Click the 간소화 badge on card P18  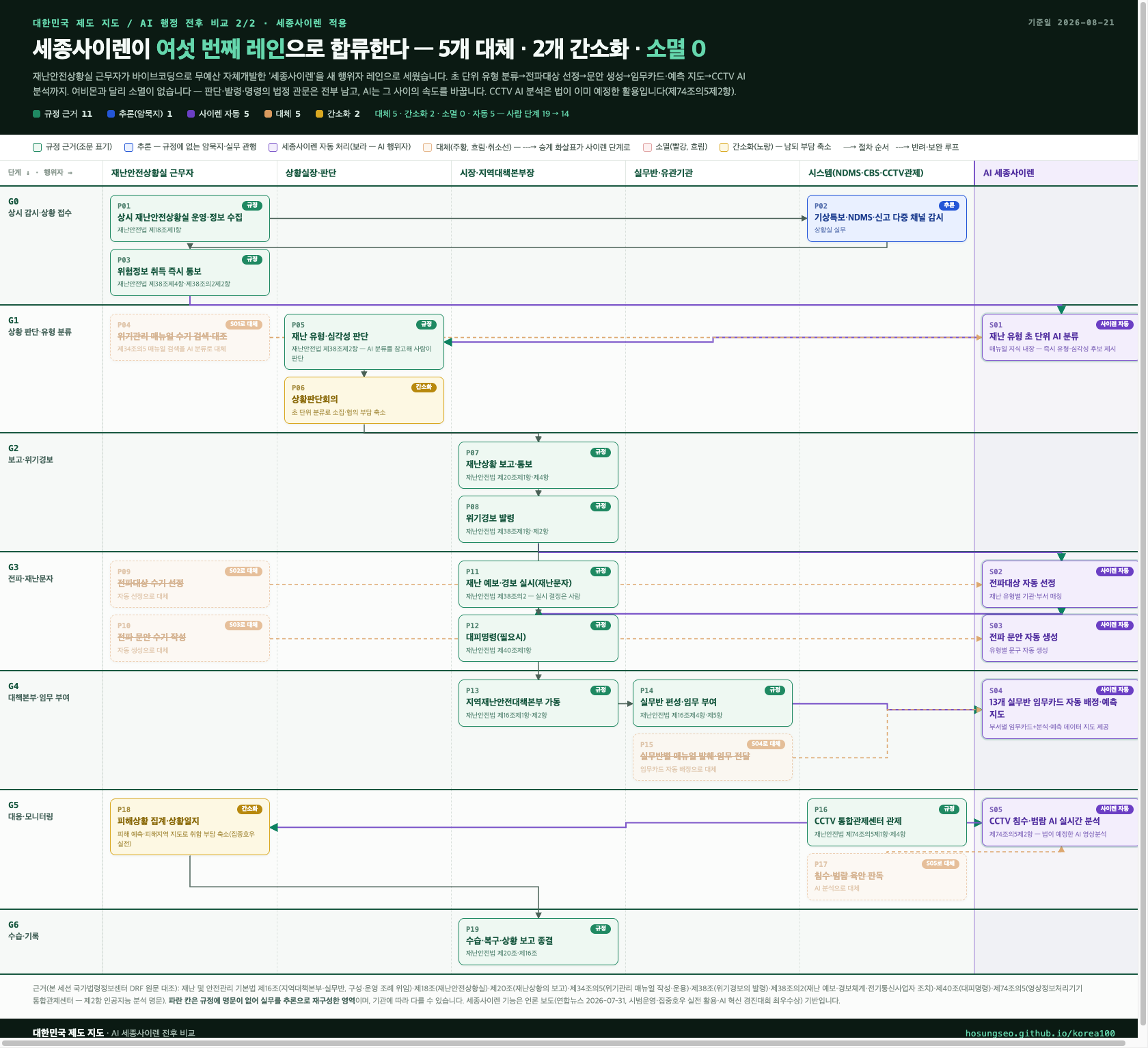250,809
